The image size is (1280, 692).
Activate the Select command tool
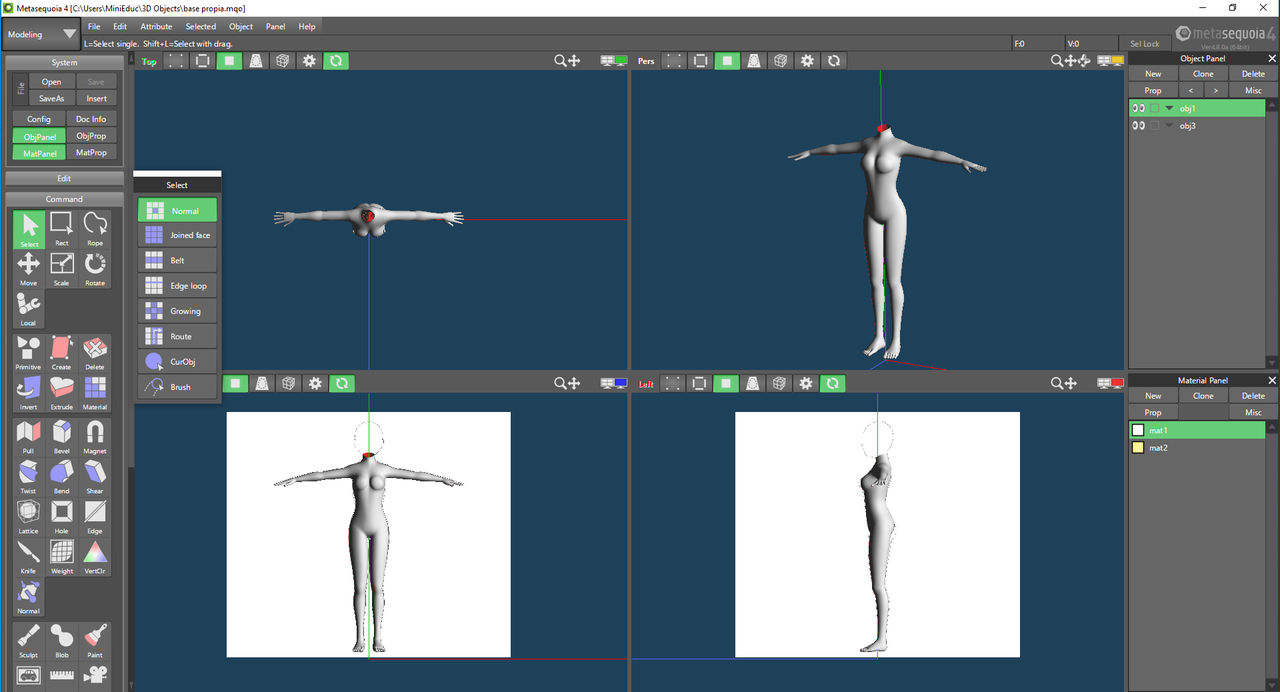pos(29,229)
